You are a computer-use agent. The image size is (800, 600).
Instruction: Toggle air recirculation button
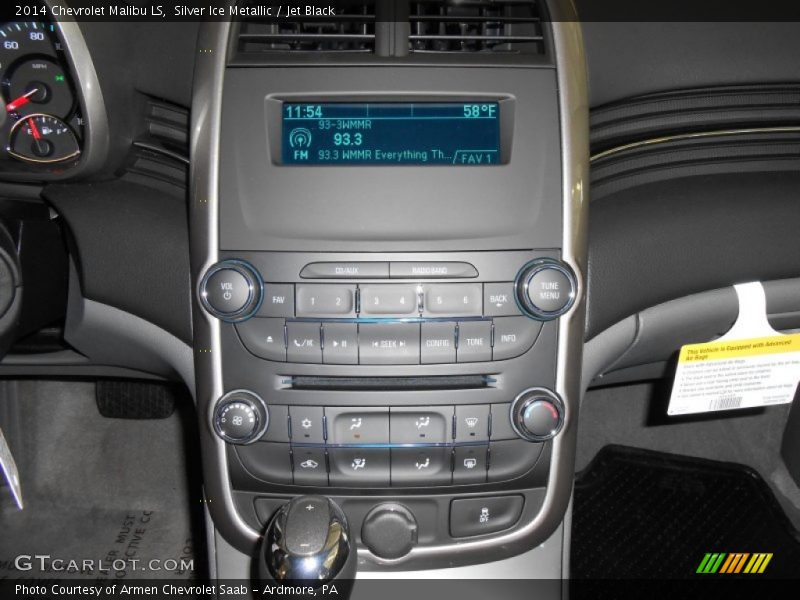tap(309, 465)
